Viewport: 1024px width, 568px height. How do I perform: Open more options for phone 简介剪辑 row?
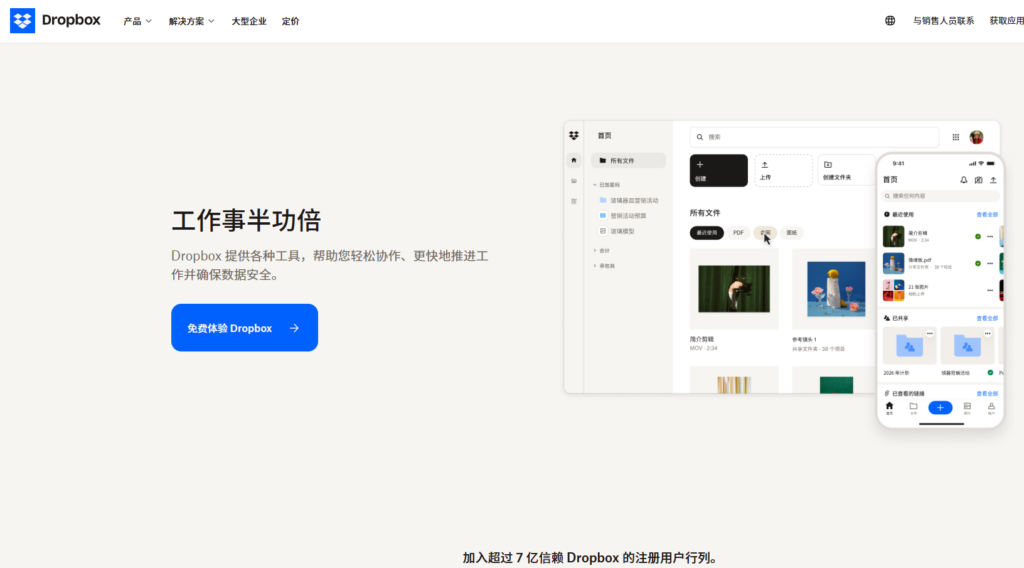(x=990, y=236)
